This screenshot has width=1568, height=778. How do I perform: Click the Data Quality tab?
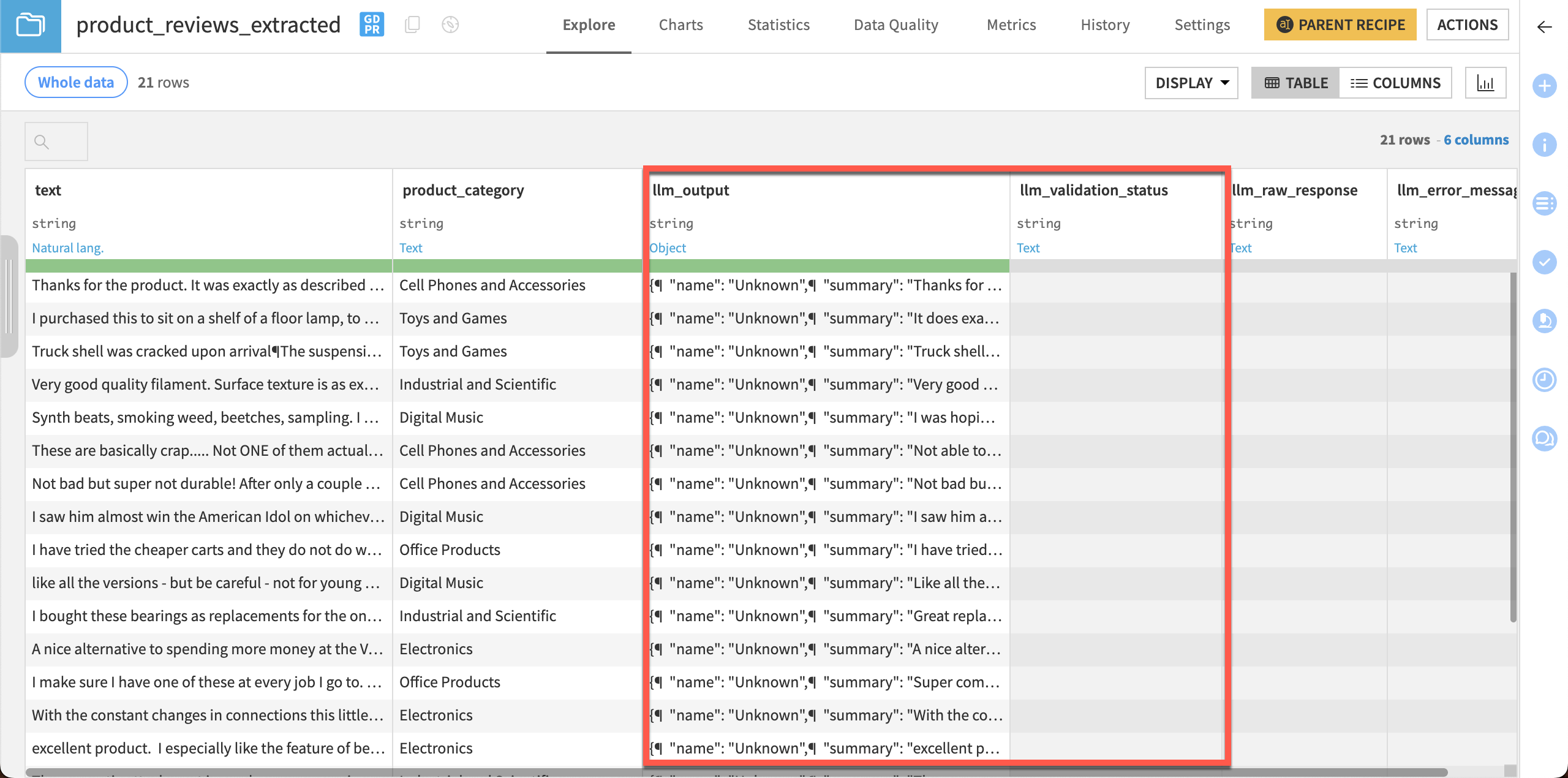(896, 25)
